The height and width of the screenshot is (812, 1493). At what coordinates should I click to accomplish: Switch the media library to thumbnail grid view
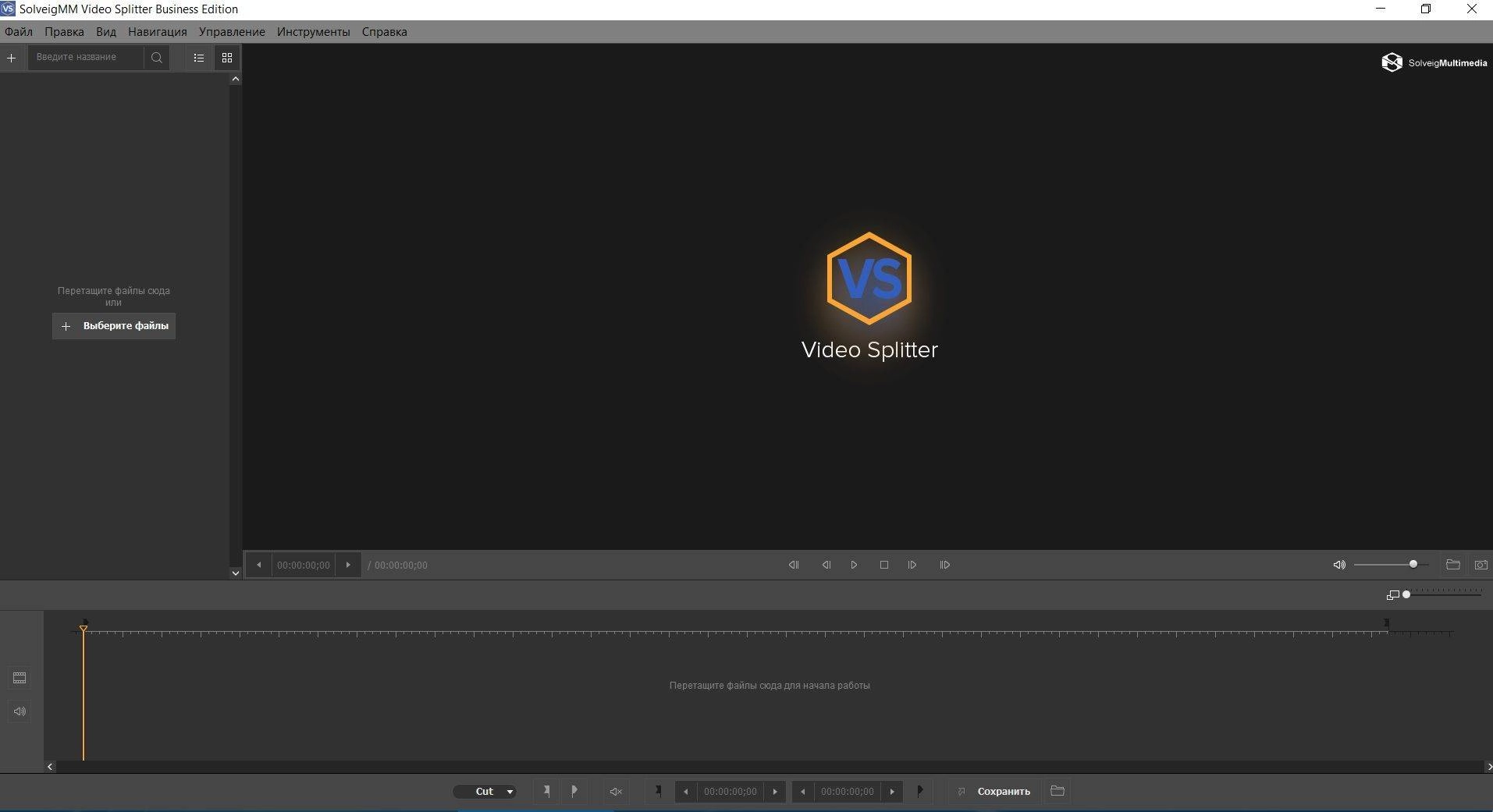click(x=227, y=58)
